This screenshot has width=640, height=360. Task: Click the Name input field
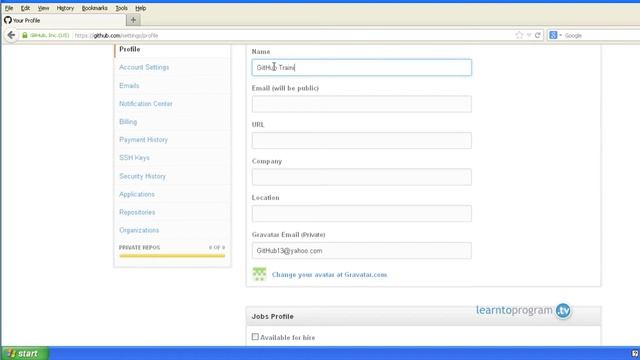tap(362, 67)
